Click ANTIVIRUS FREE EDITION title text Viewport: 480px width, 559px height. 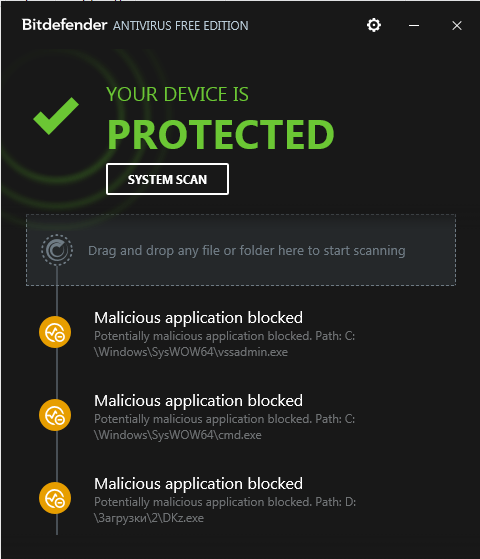181,26
